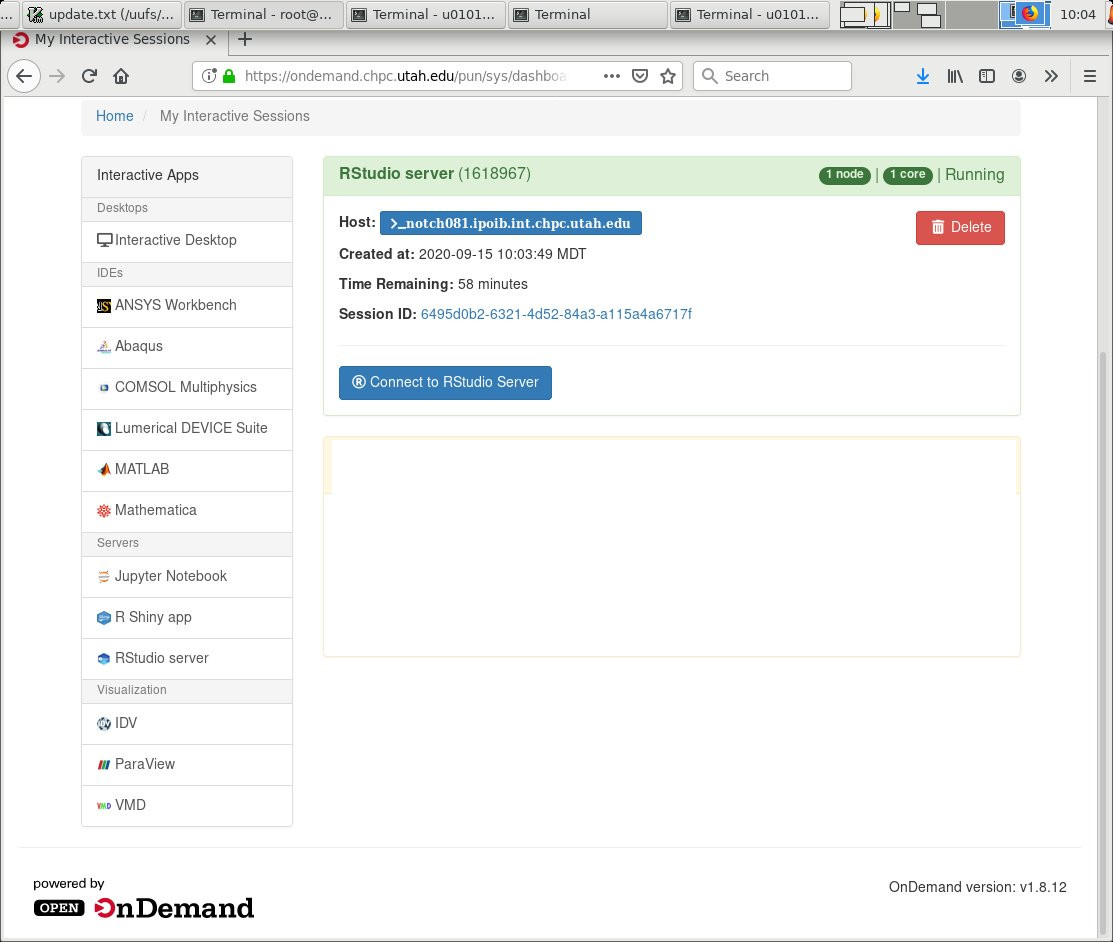This screenshot has height=942, width=1113.
Task: Click the 10:04 clock in panel
Action: 1078,14
